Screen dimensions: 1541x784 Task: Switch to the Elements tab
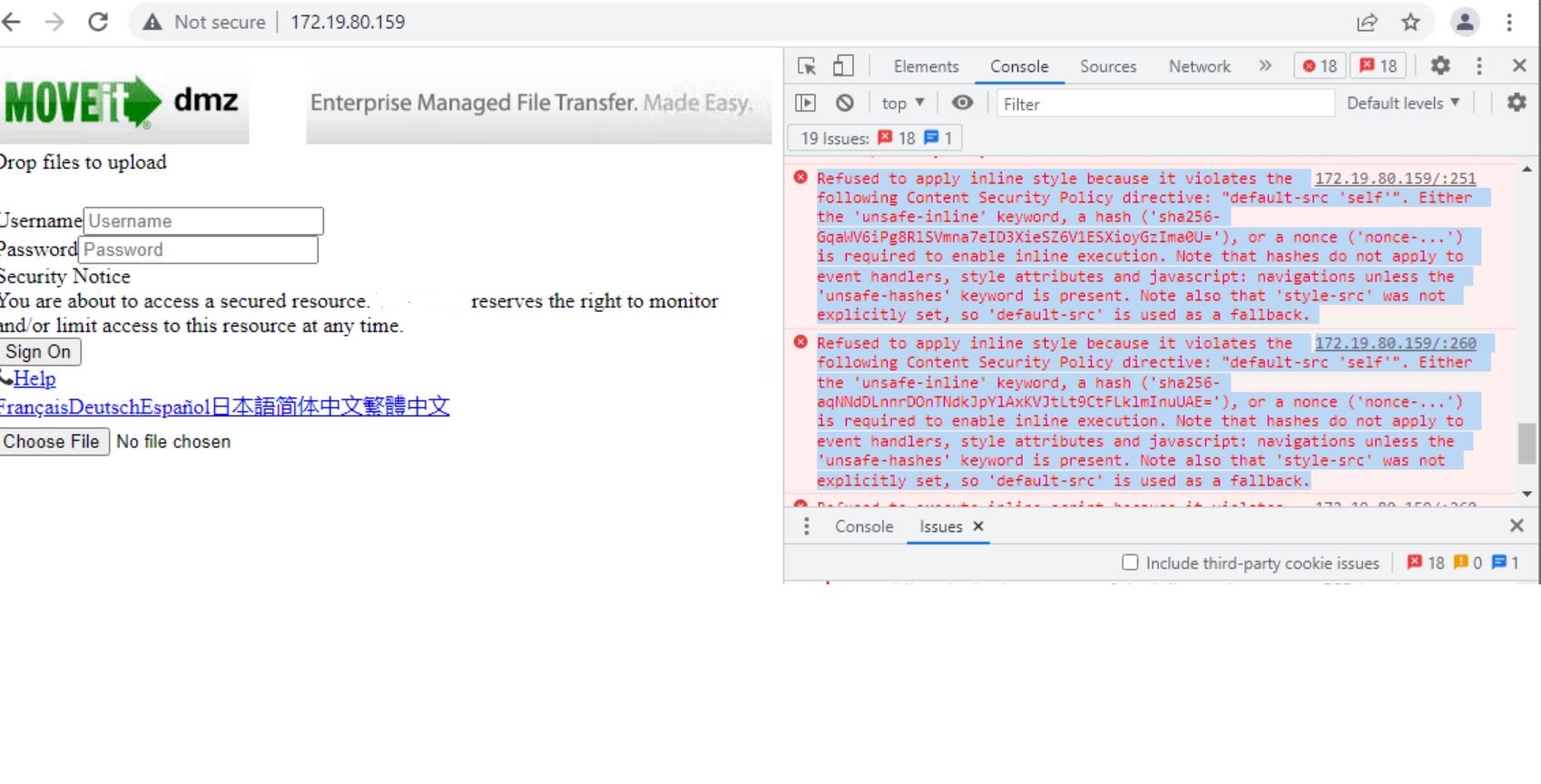pos(926,66)
